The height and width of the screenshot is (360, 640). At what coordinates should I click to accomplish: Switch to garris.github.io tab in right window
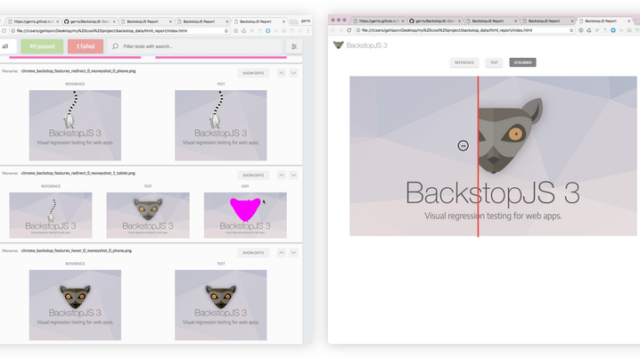coord(380,21)
